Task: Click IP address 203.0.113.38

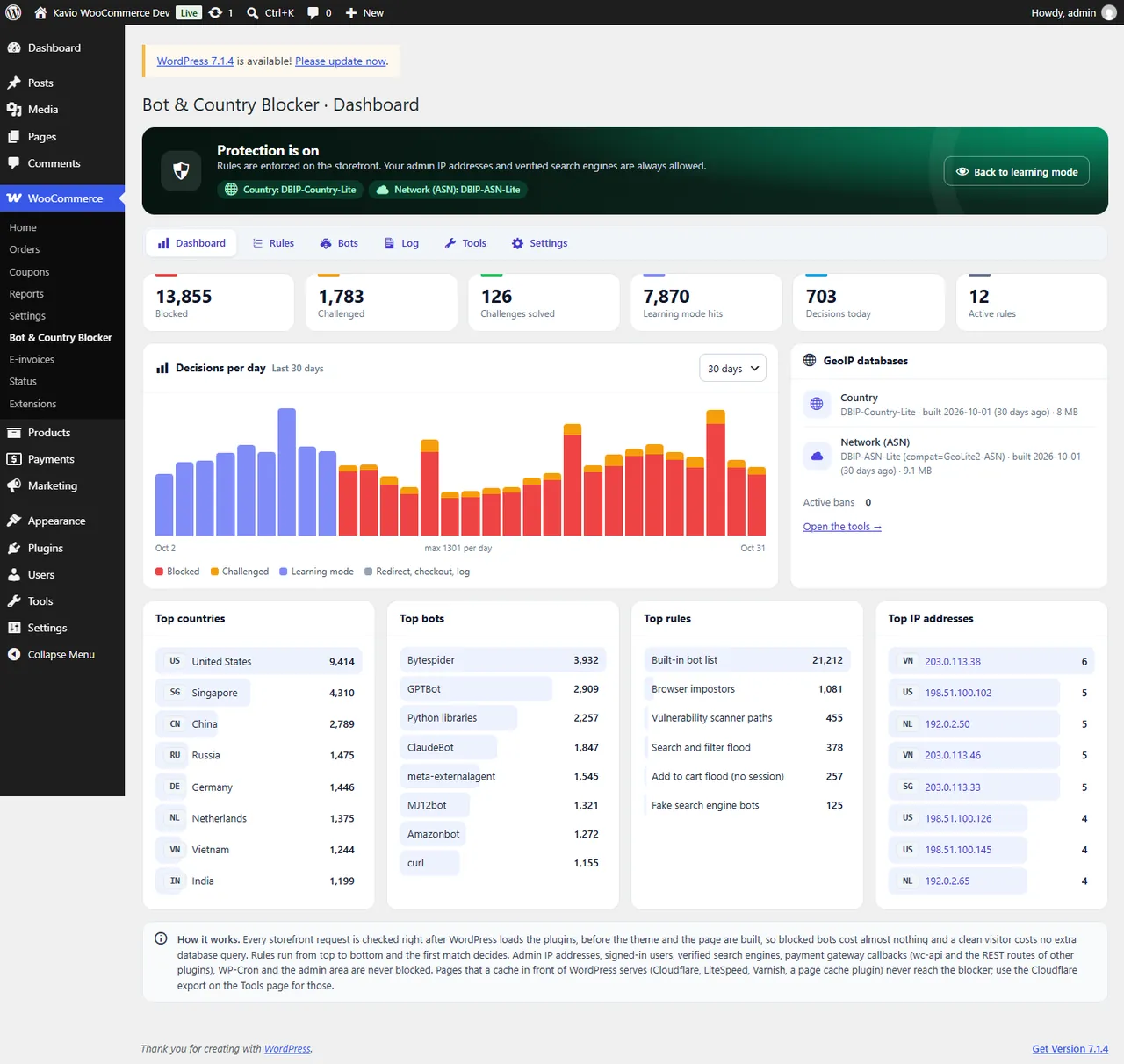Action: pos(953,662)
